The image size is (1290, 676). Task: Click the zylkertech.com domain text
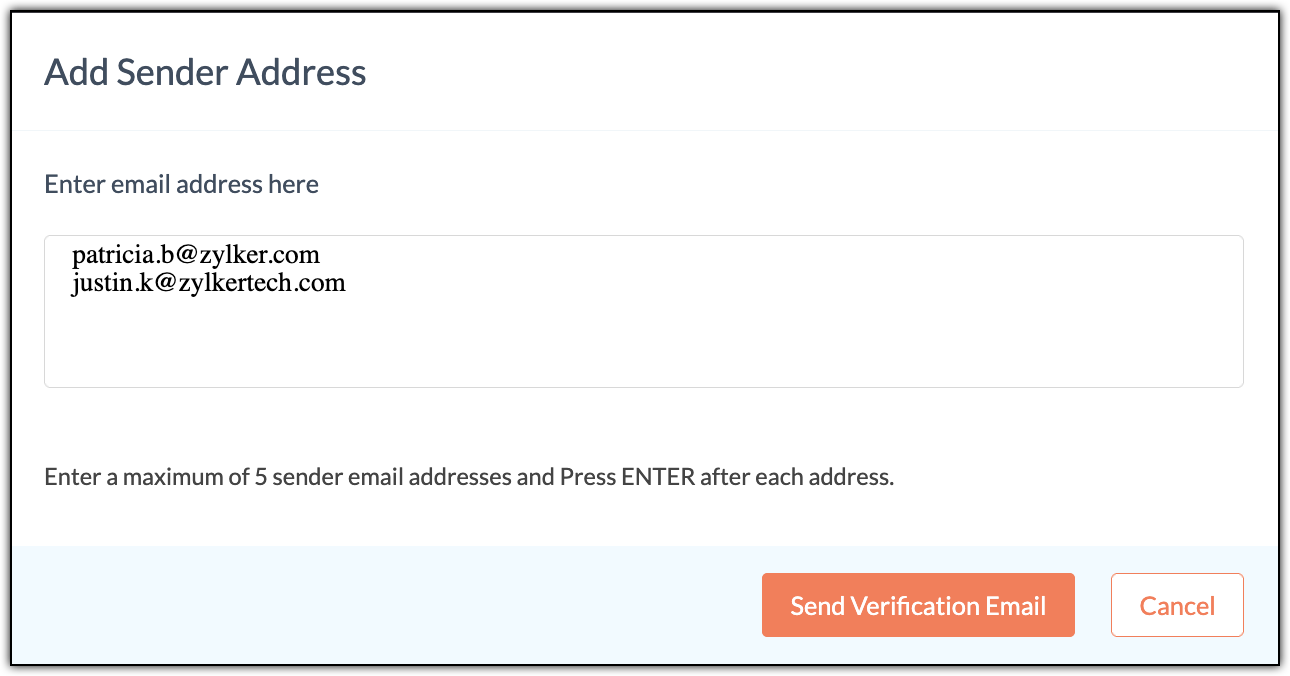point(262,283)
